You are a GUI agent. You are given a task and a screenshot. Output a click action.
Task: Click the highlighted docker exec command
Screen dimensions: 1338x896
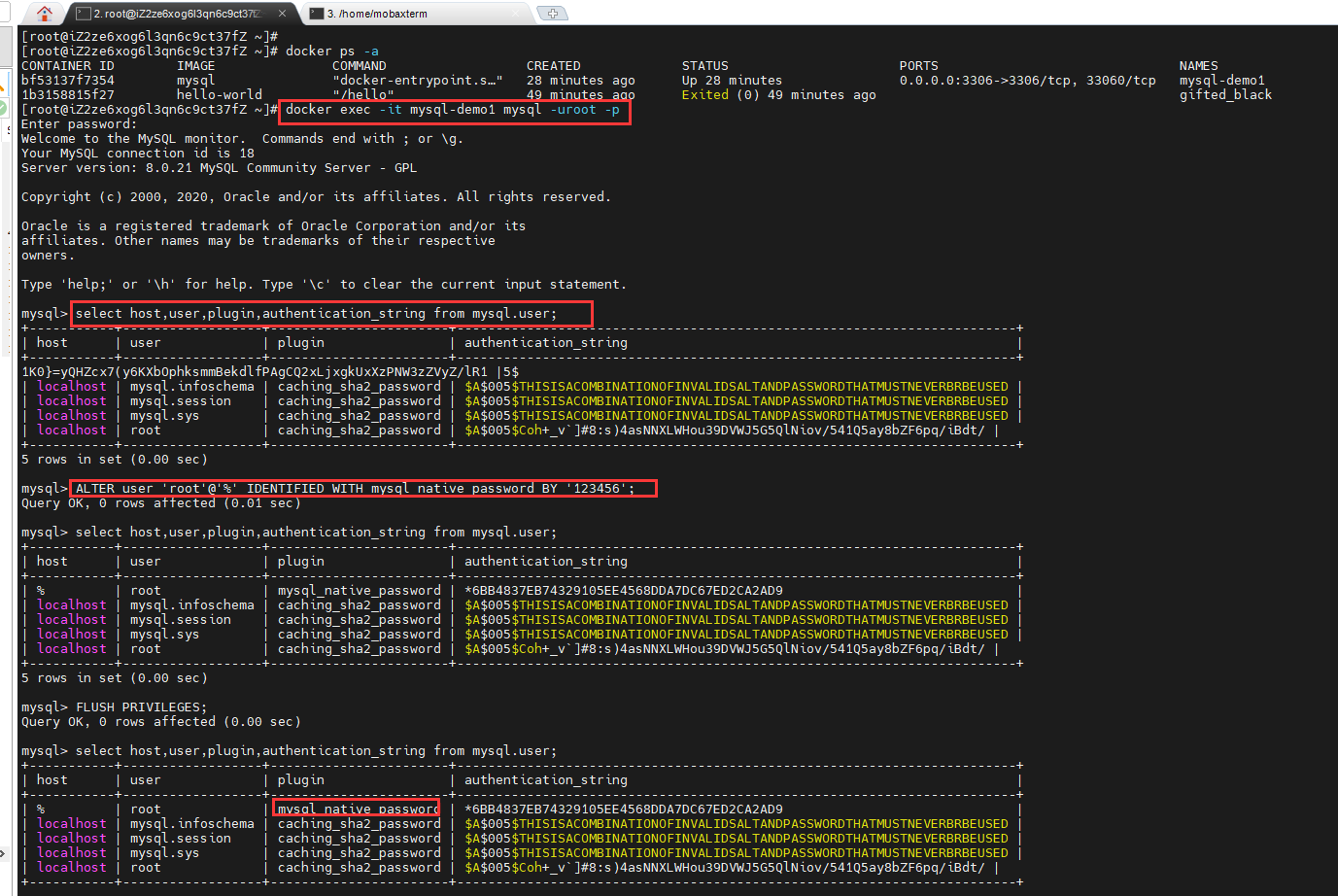click(453, 110)
